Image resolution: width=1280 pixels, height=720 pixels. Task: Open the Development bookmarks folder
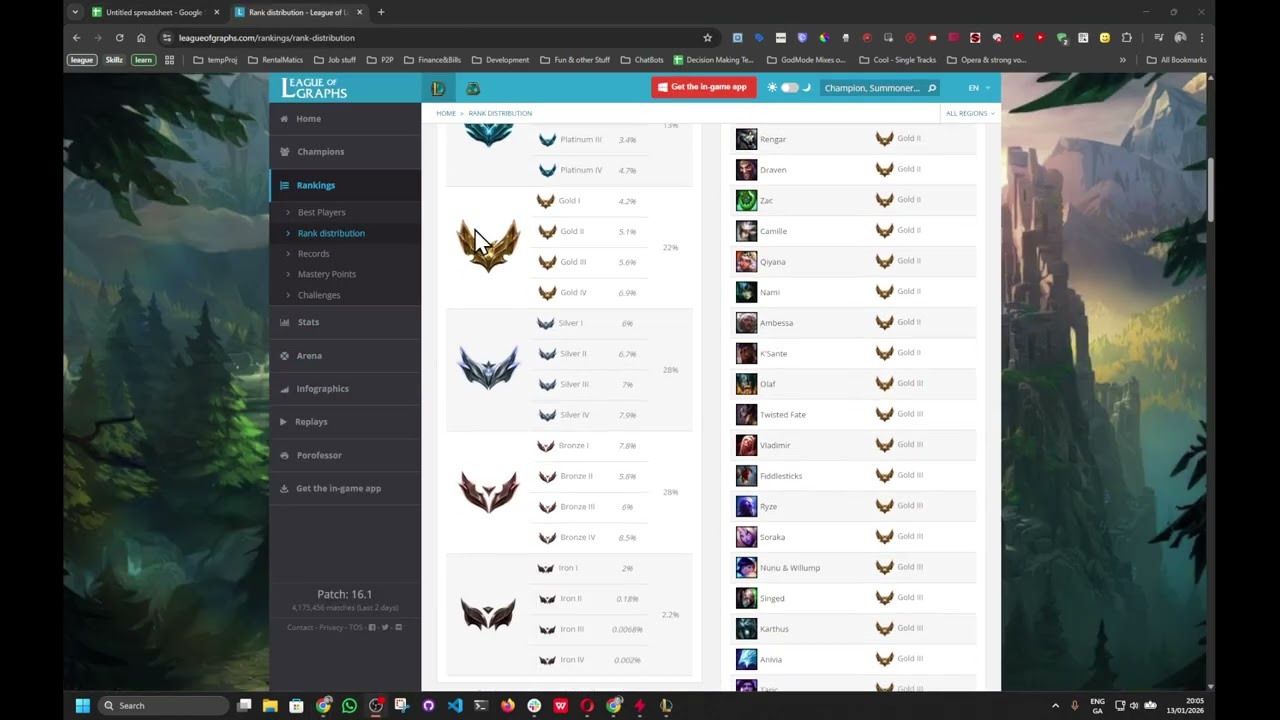click(x=500, y=60)
